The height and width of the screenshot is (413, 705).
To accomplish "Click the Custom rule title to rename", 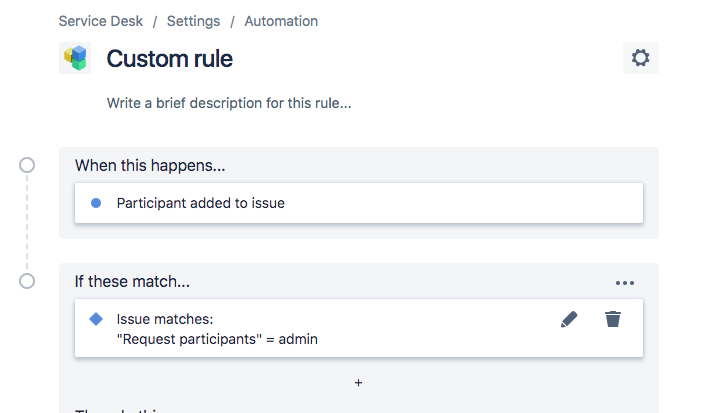I will [169, 59].
